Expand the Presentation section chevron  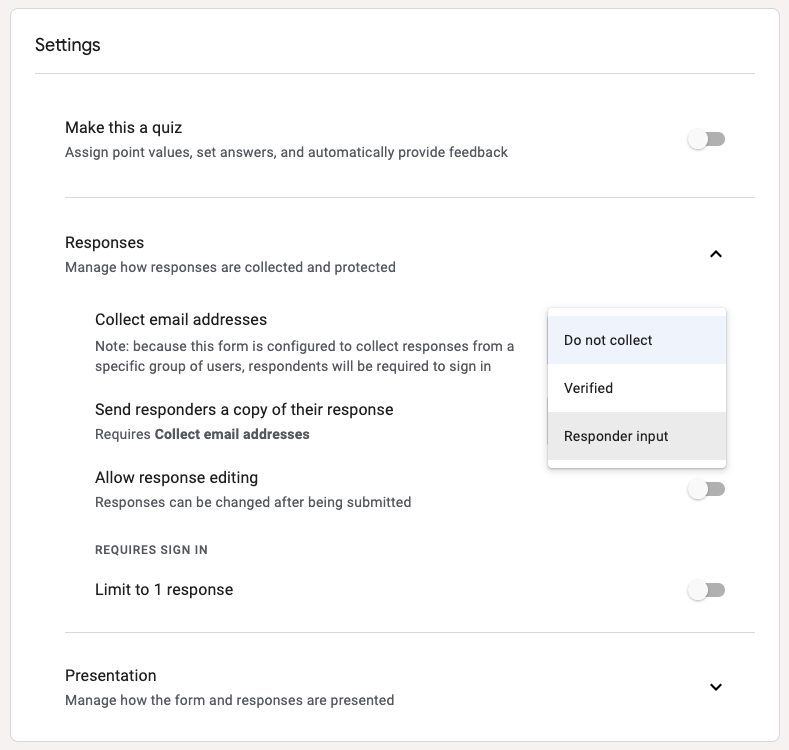pyautogui.click(x=715, y=687)
